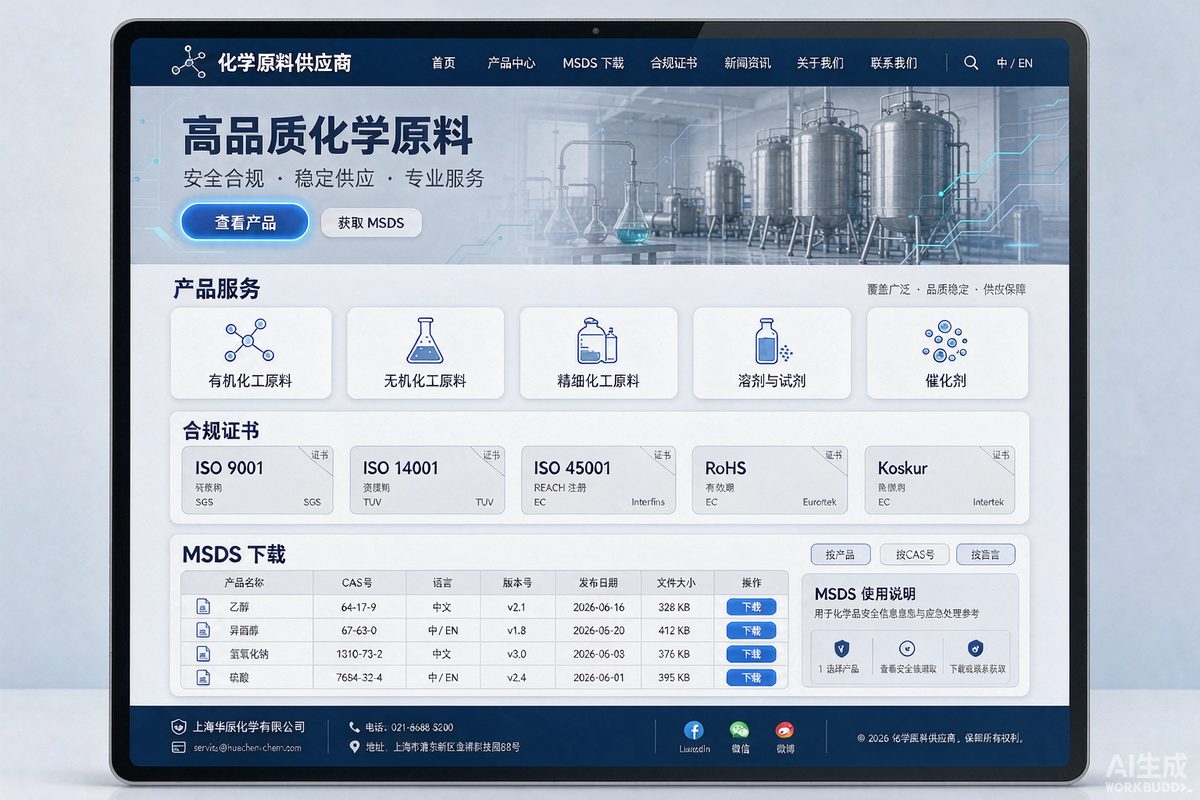This screenshot has width=1200, height=800.
Task: Open the search magnifier icon
Action: point(971,62)
